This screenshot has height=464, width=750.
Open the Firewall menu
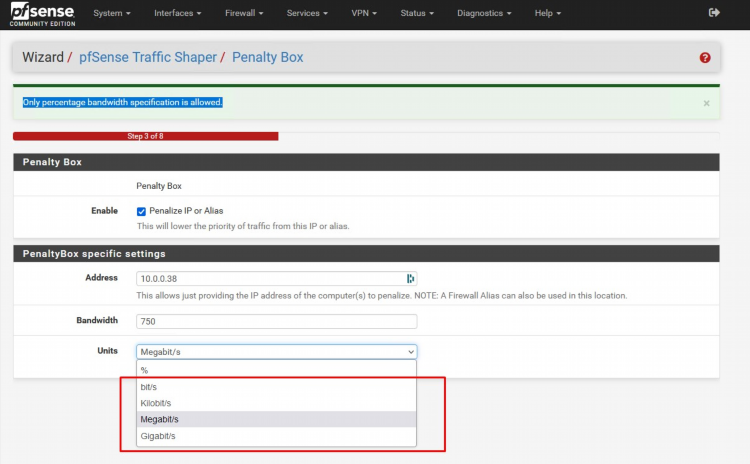(244, 13)
